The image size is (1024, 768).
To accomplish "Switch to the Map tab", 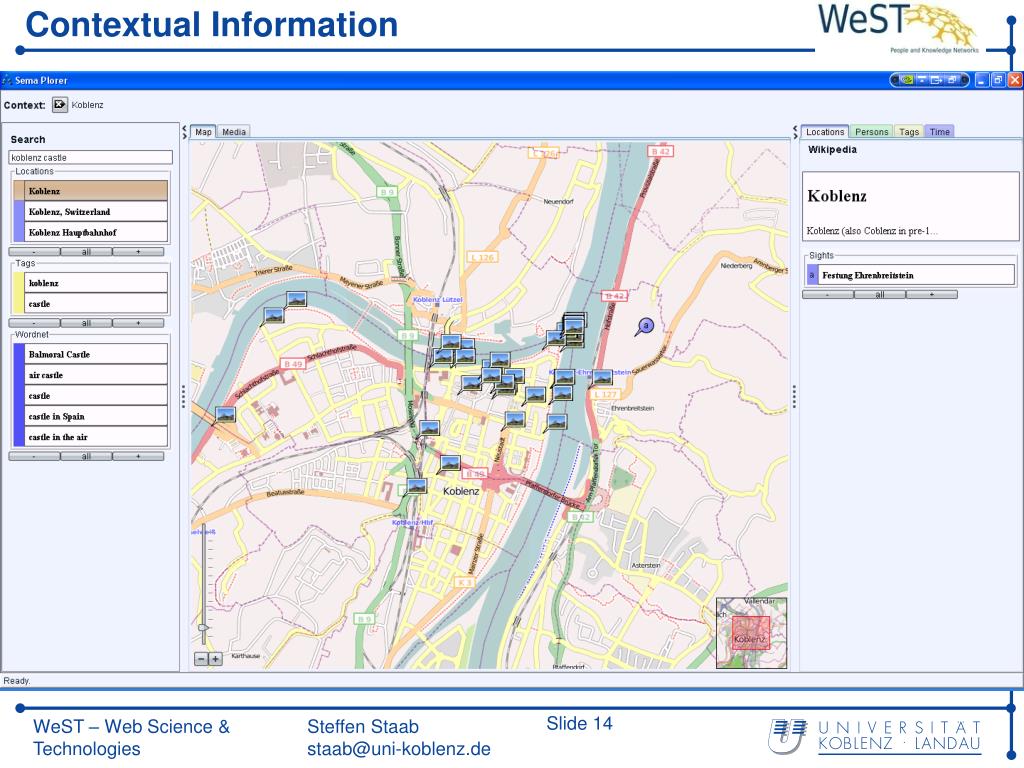I will pyautogui.click(x=203, y=132).
